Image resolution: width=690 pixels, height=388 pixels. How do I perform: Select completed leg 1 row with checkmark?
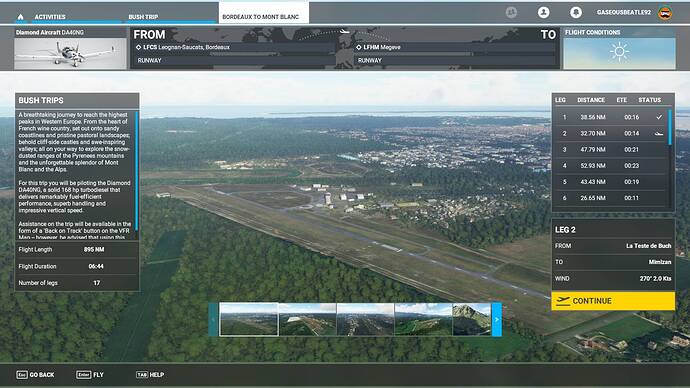click(610, 117)
